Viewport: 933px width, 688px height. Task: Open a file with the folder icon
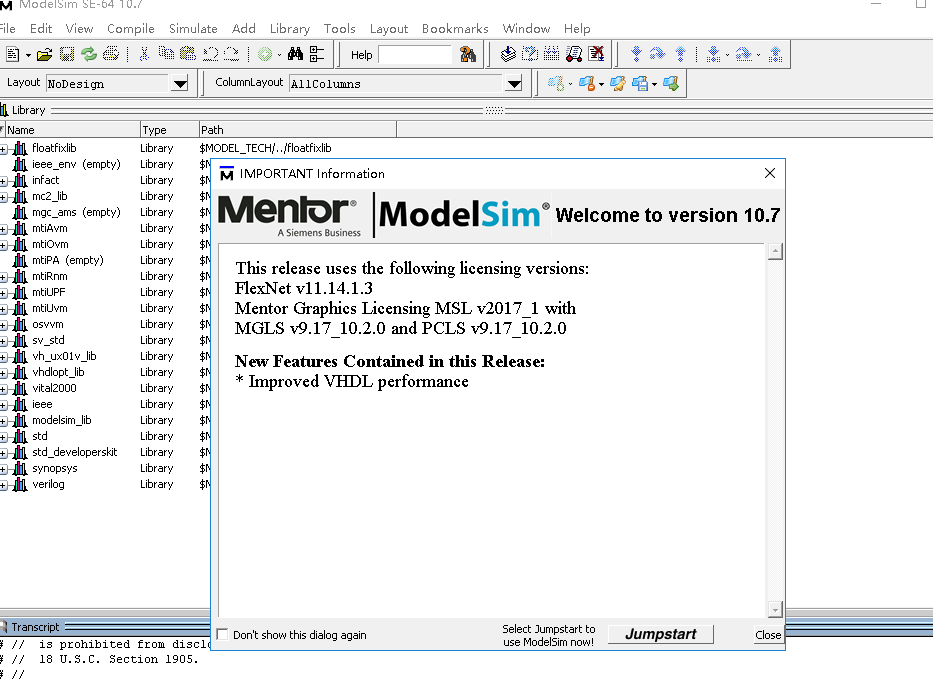(x=44, y=55)
